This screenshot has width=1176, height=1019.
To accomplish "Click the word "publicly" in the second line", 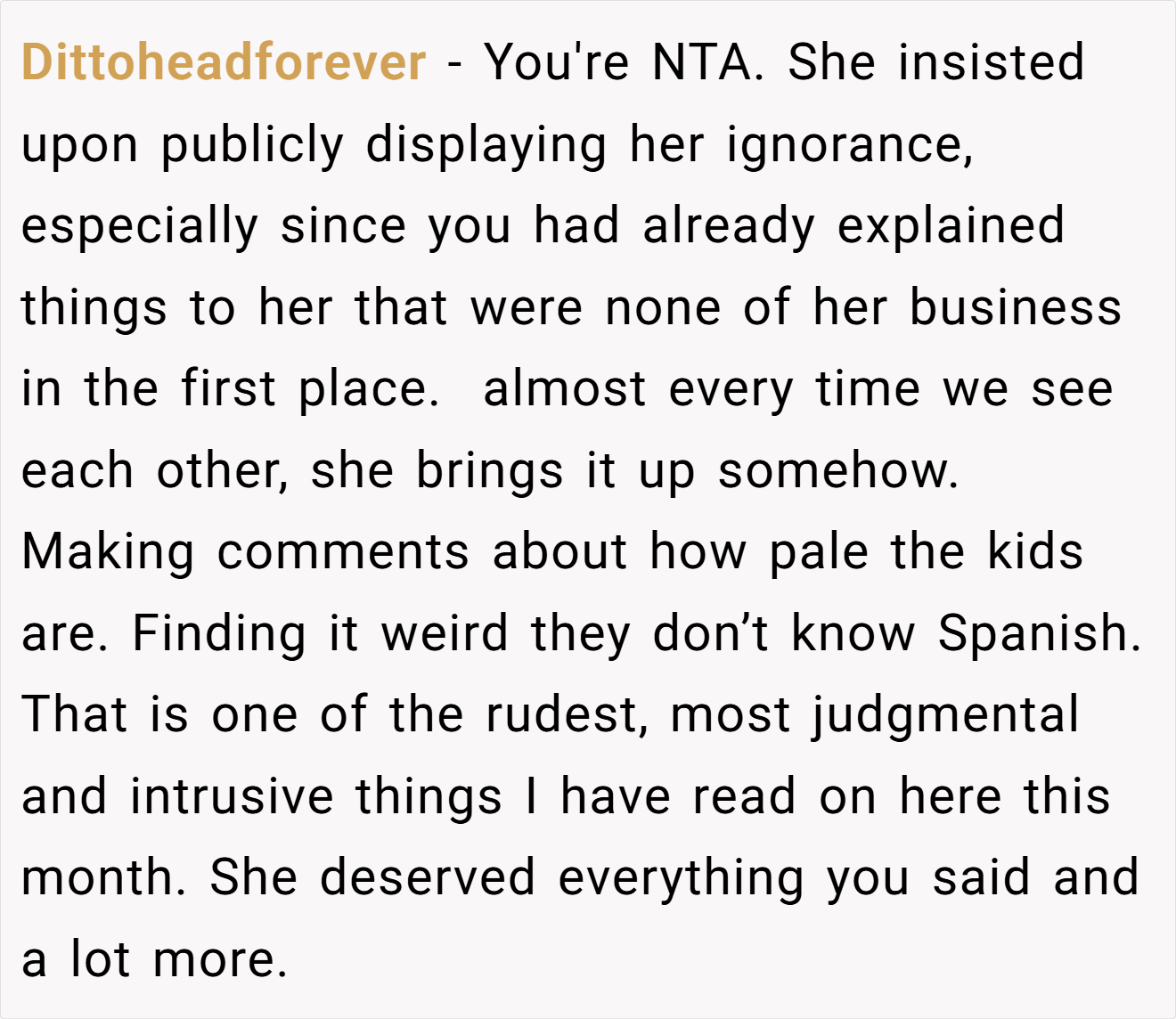I will click(252, 145).
